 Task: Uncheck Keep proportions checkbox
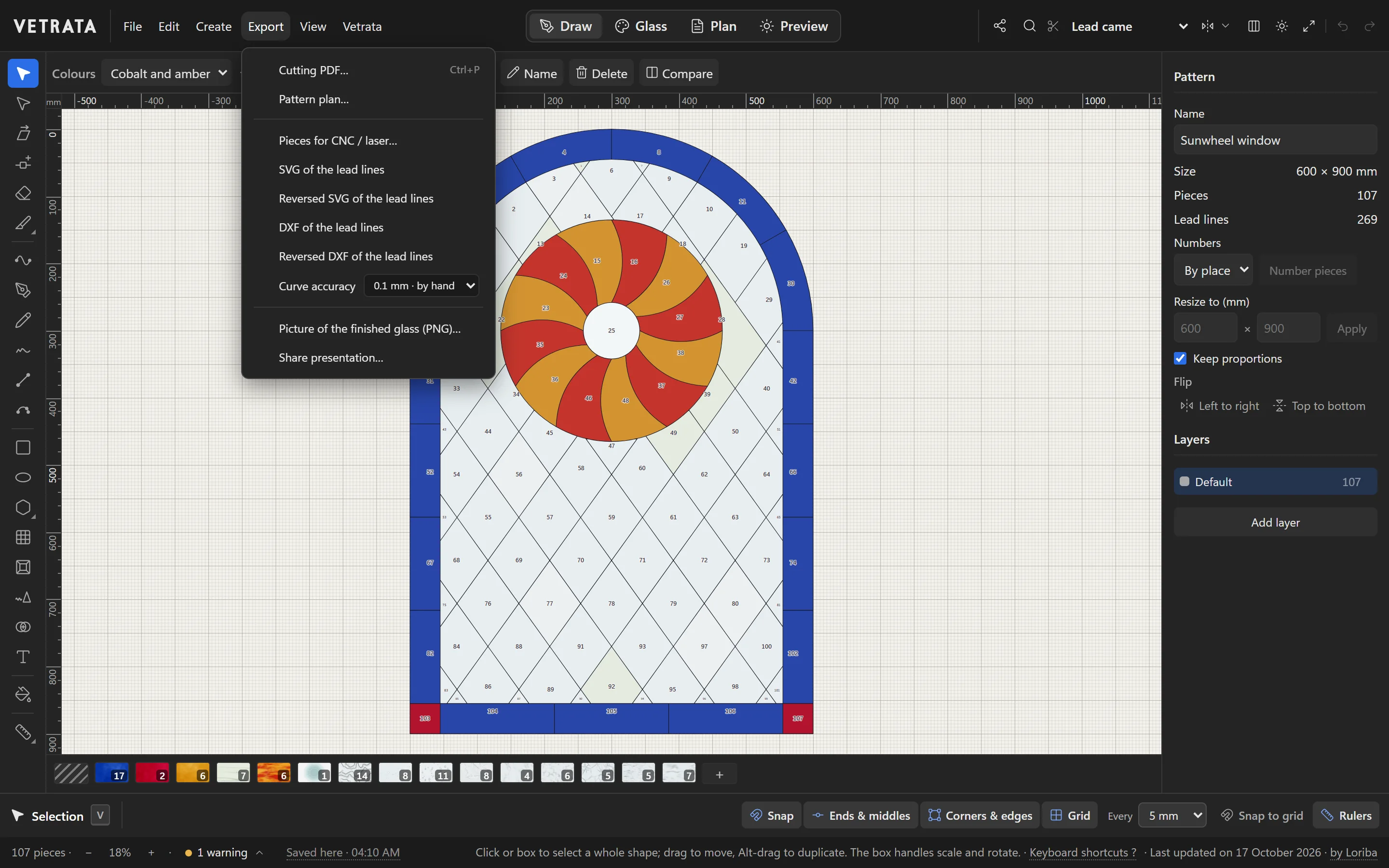coord(1180,358)
